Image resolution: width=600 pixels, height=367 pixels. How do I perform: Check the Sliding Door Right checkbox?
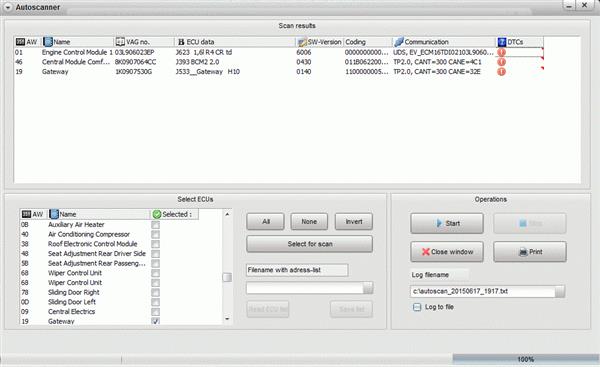155,292
